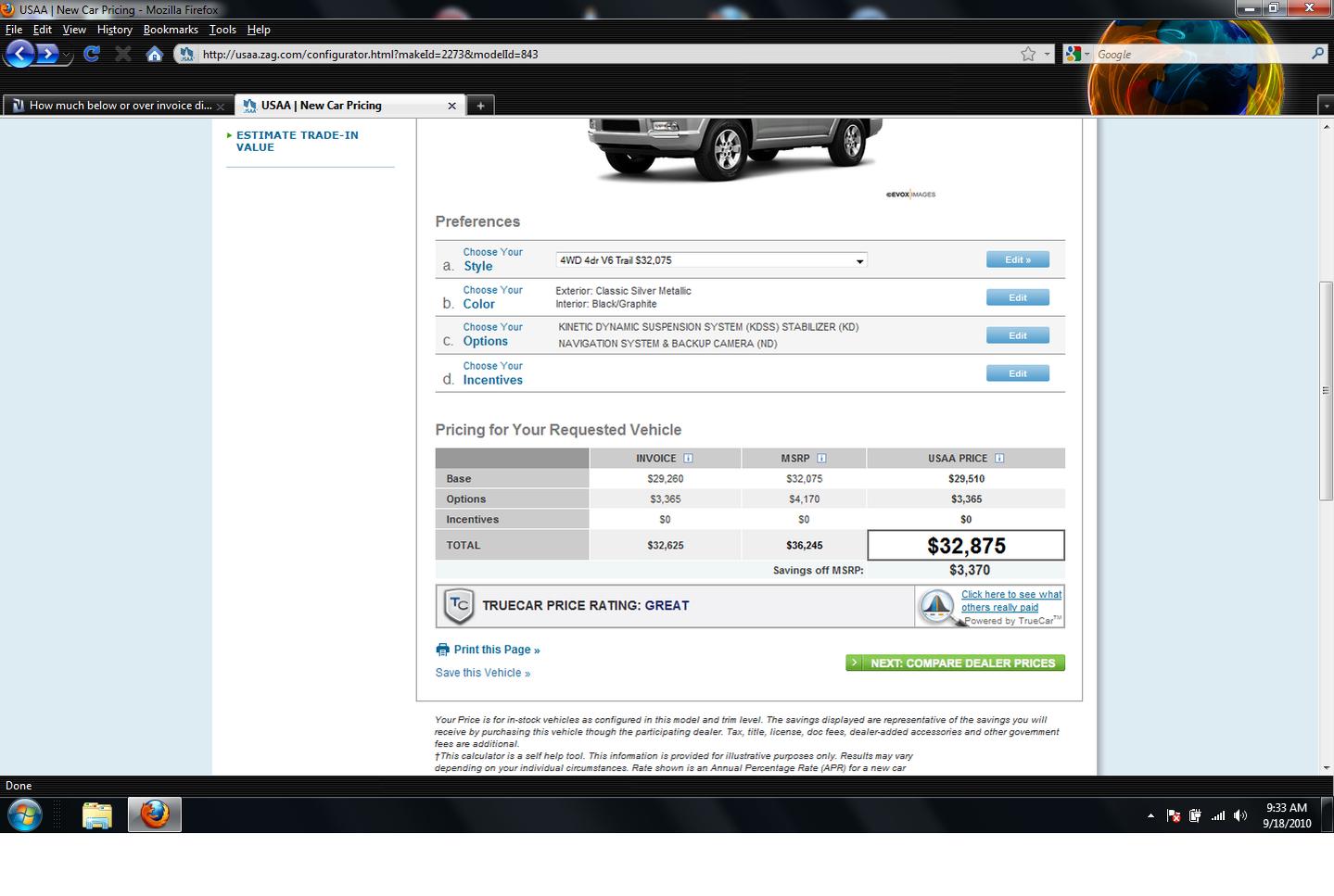Screen dimensions: 1334x896
Task: Expand the search engine selector dropdown
Action: tap(1076, 55)
